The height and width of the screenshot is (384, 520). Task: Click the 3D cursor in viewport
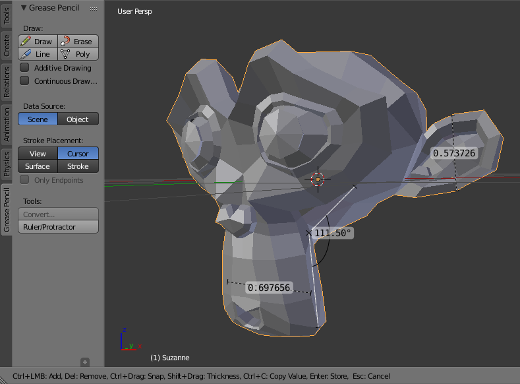317,179
